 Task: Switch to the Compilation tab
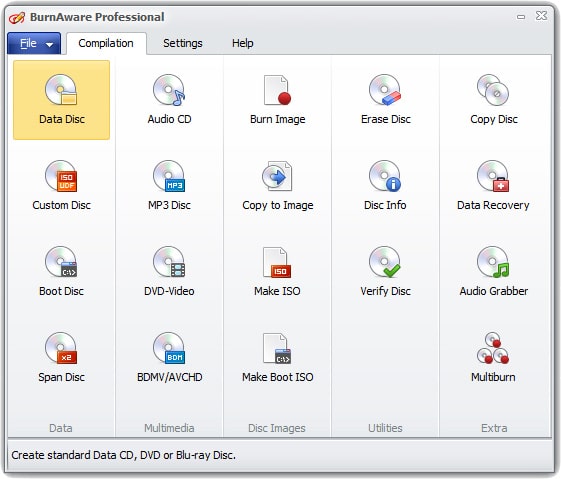click(106, 43)
